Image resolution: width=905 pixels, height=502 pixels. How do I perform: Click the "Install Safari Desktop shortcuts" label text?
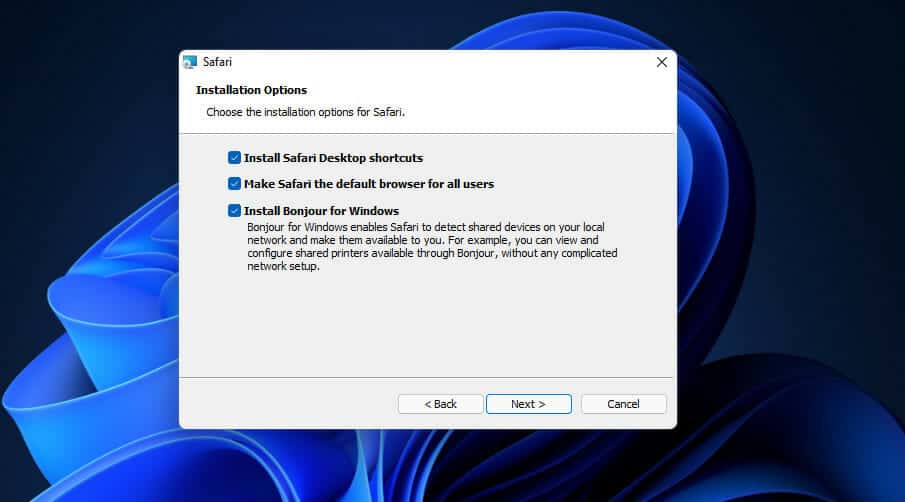(x=333, y=158)
